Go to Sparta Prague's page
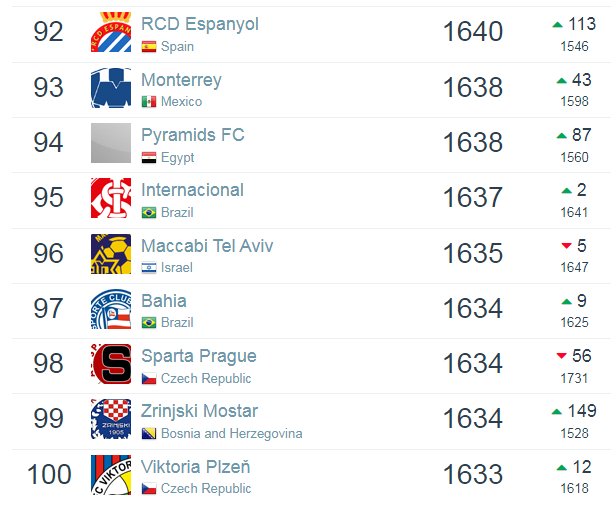 click(x=198, y=356)
